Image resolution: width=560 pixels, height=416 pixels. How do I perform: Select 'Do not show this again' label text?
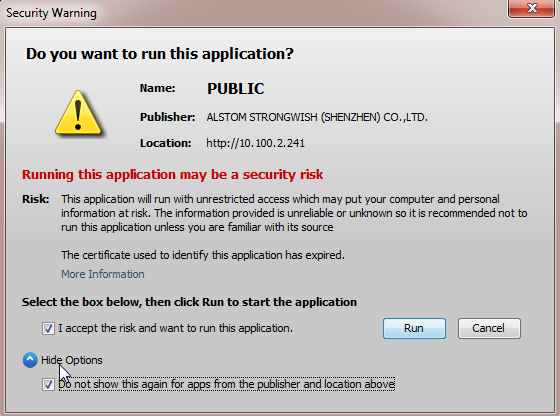[x=226, y=384]
